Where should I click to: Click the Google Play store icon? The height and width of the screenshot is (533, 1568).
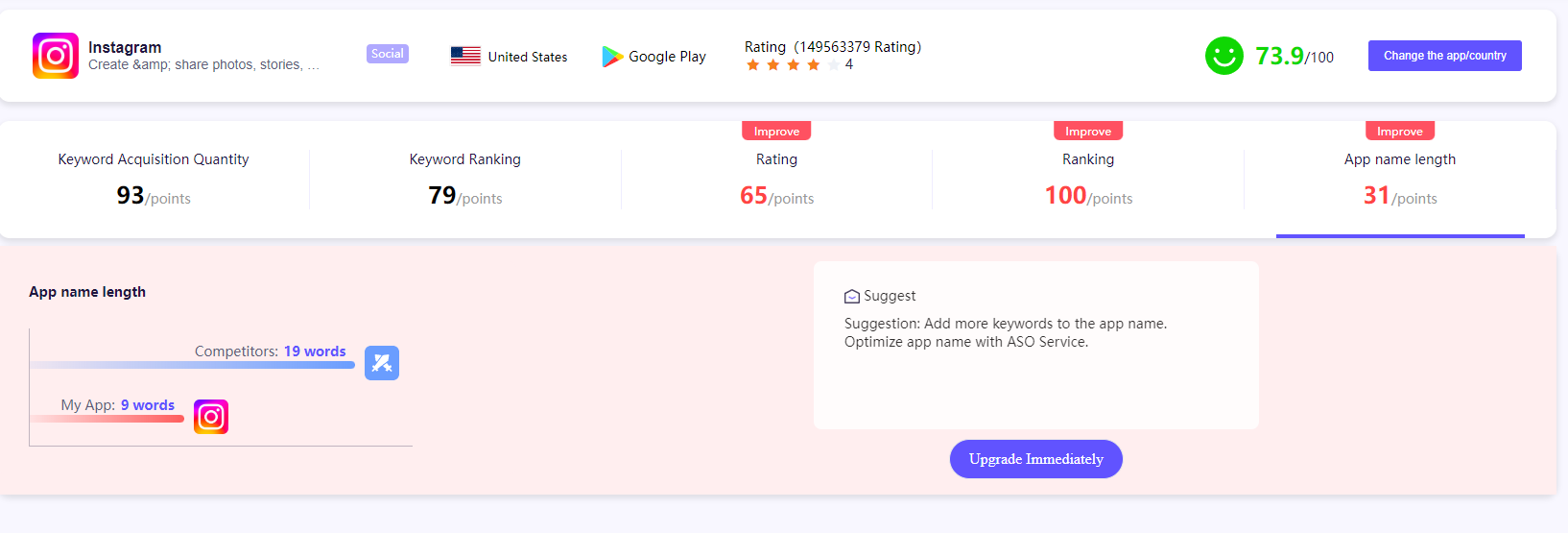pos(612,57)
